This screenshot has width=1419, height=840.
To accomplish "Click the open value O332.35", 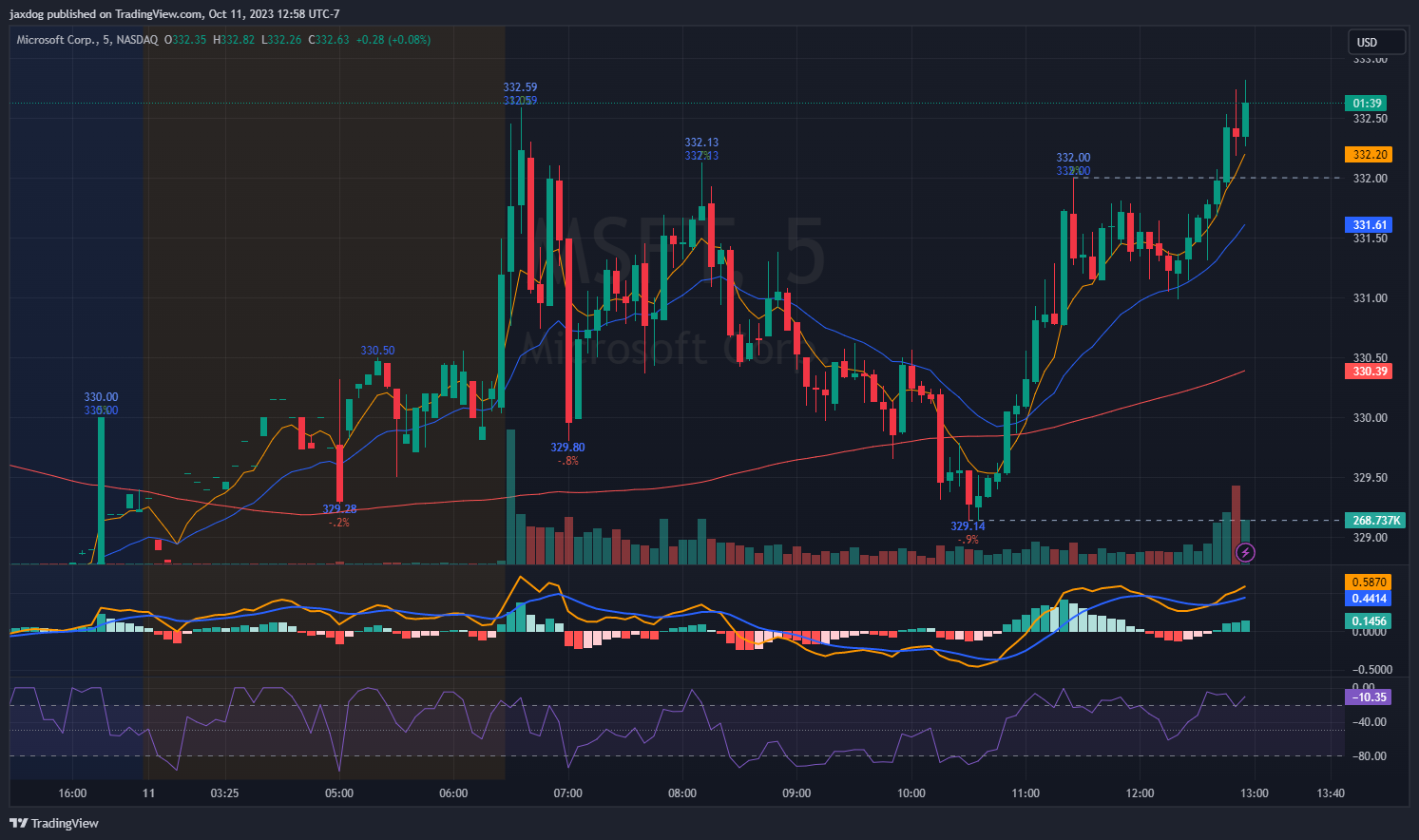I will click(185, 40).
